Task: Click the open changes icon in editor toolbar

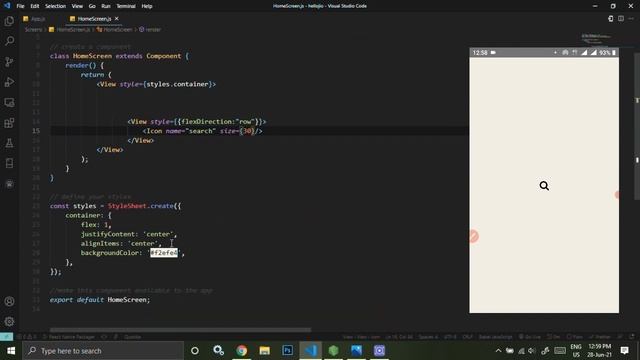Action: pyautogui.click(x=611, y=19)
